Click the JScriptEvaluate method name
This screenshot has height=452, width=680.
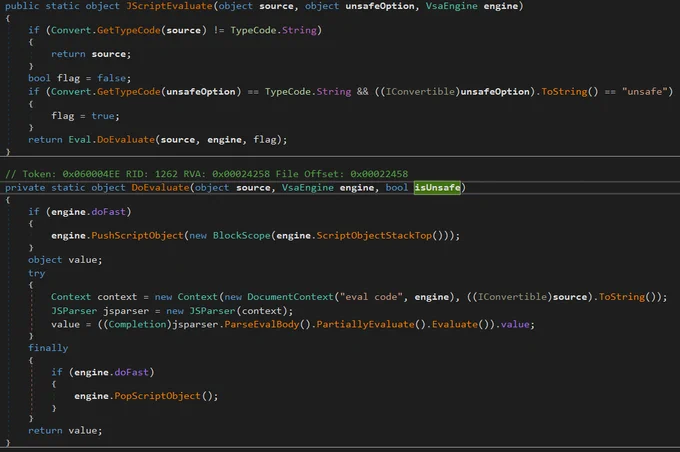pyautogui.click(x=169, y=6)
